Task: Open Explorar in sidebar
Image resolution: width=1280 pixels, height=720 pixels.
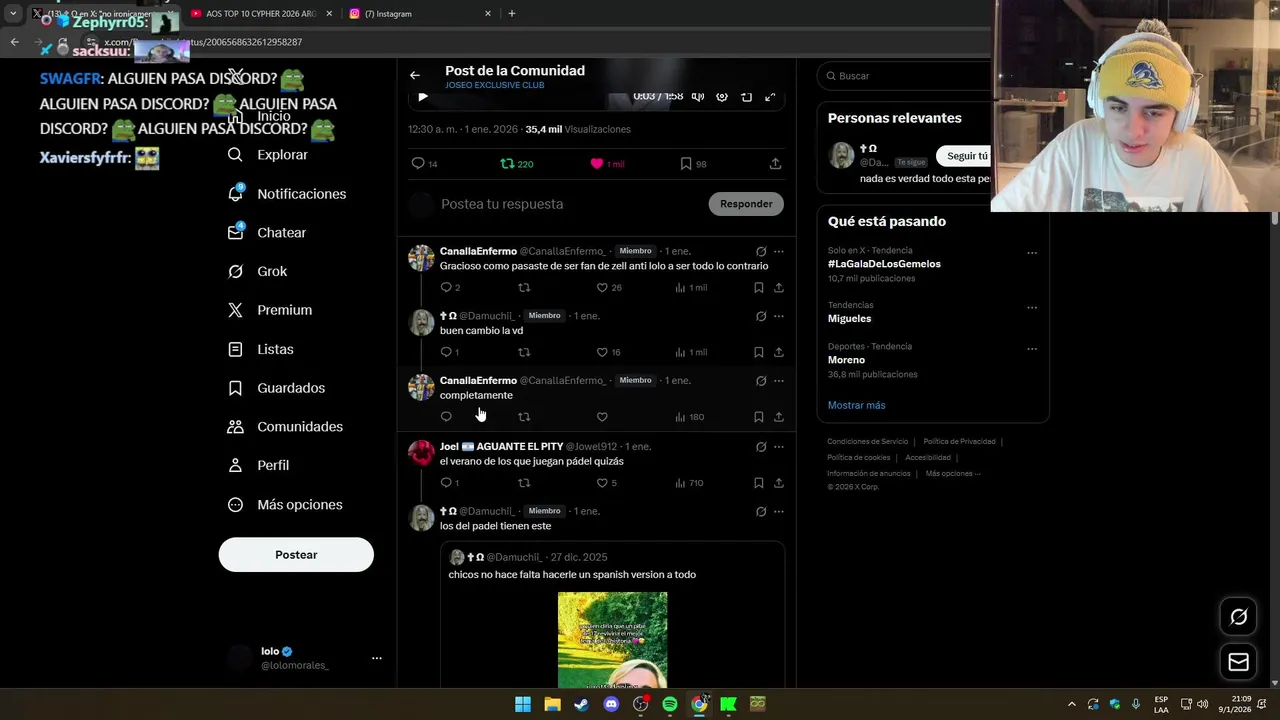Action: coord(268,155)
